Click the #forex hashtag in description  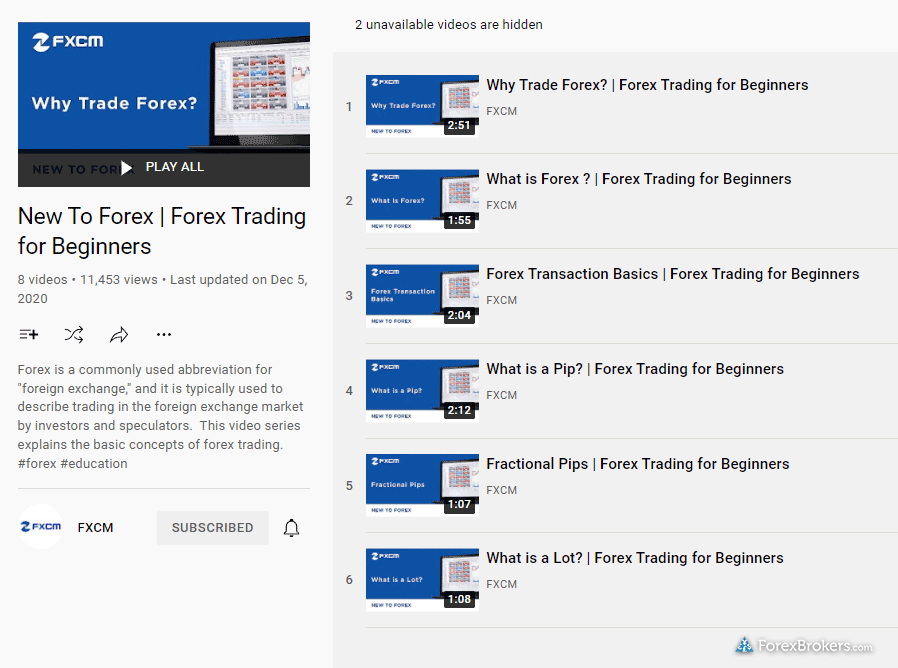(x=37, y=464)
